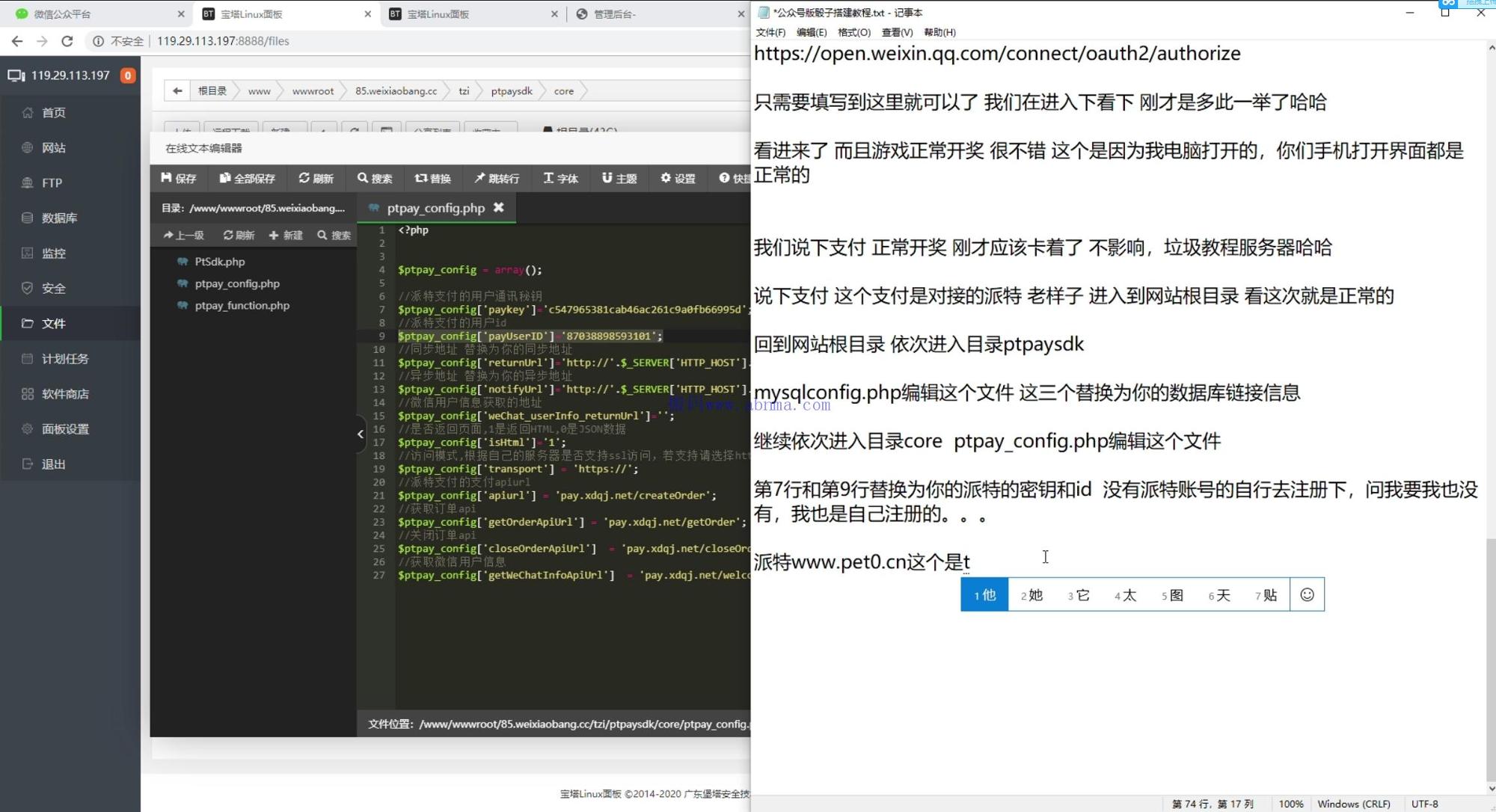Screen dimensions: 1496x812
Task: Select IME candidate 她
Action: coord(1031,595)
